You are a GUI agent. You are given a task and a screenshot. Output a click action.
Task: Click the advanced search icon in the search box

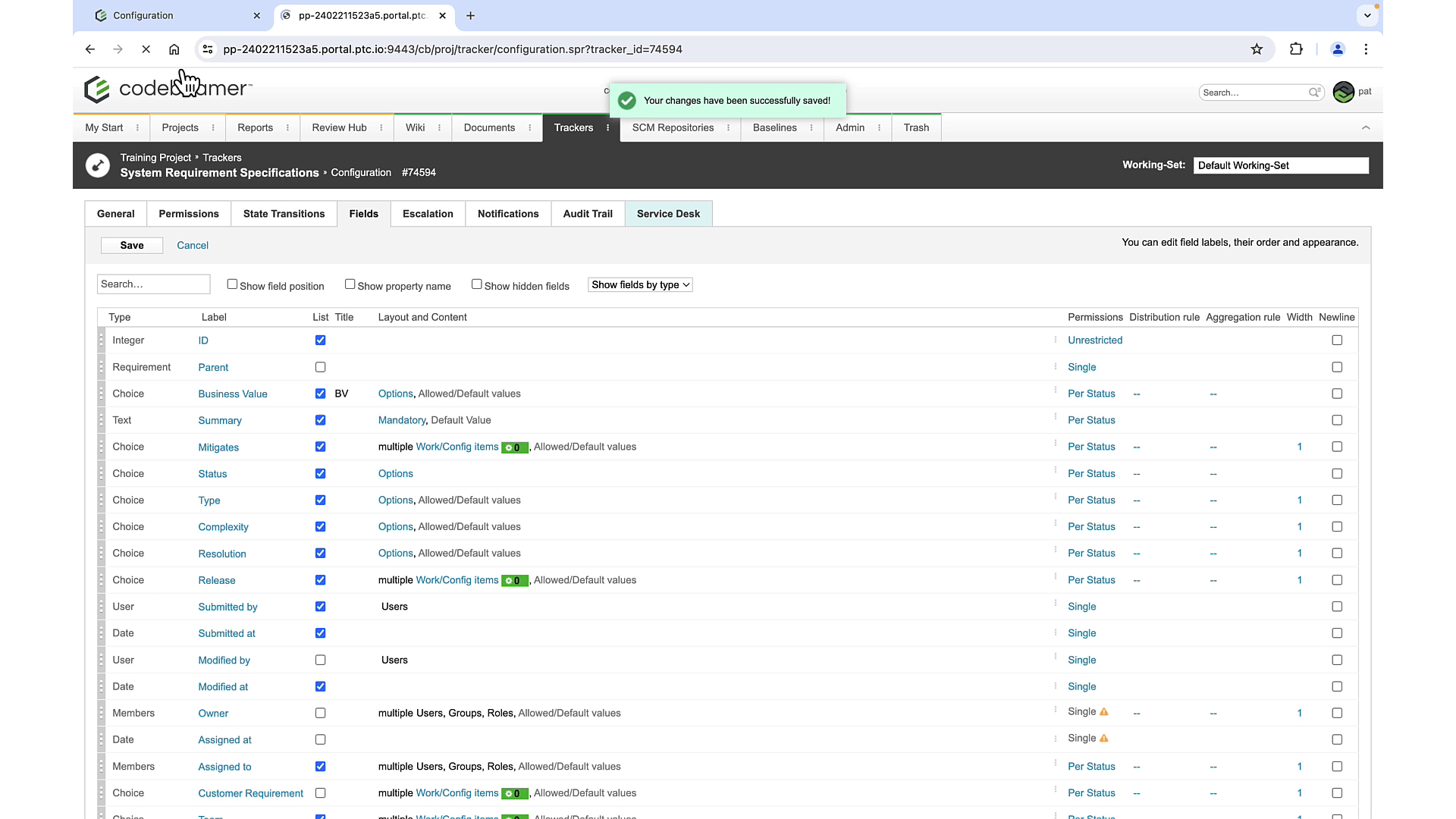click(x=1314, y=93)
